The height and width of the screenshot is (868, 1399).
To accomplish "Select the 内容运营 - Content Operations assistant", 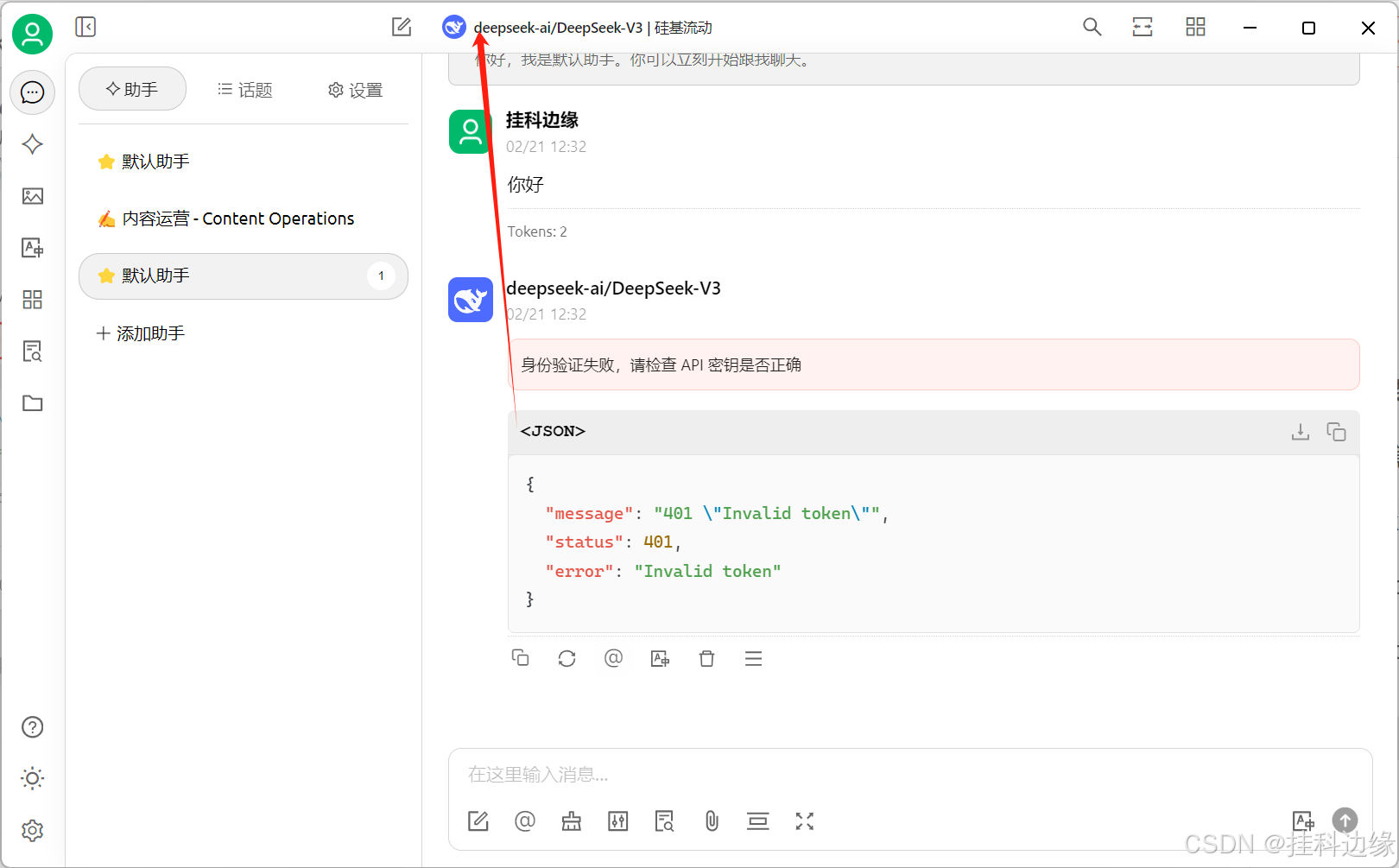I will pos(244,219).
